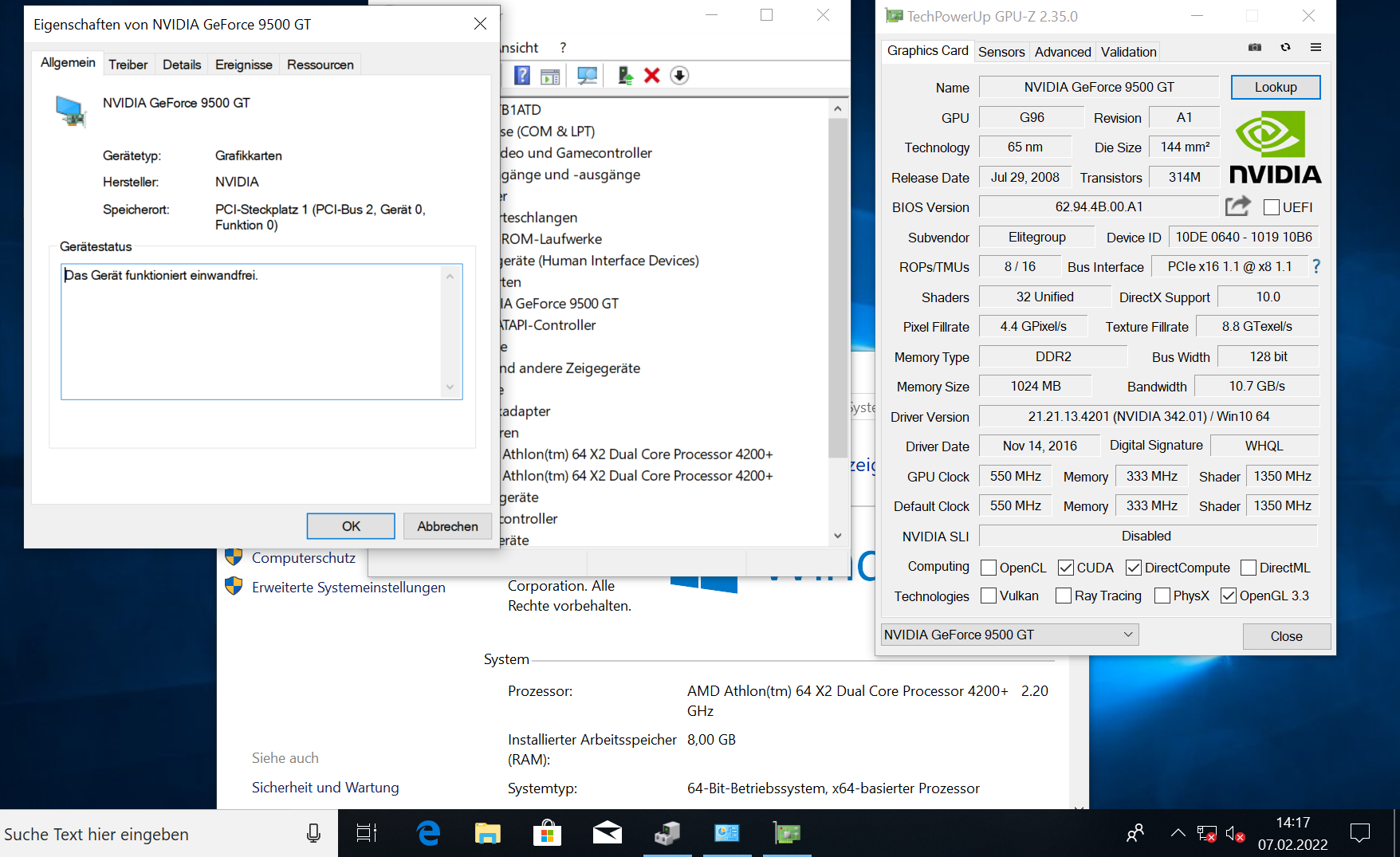The image size is (1400, 857).
Task: Click the update device driver icon
Action: click(625, 76)
